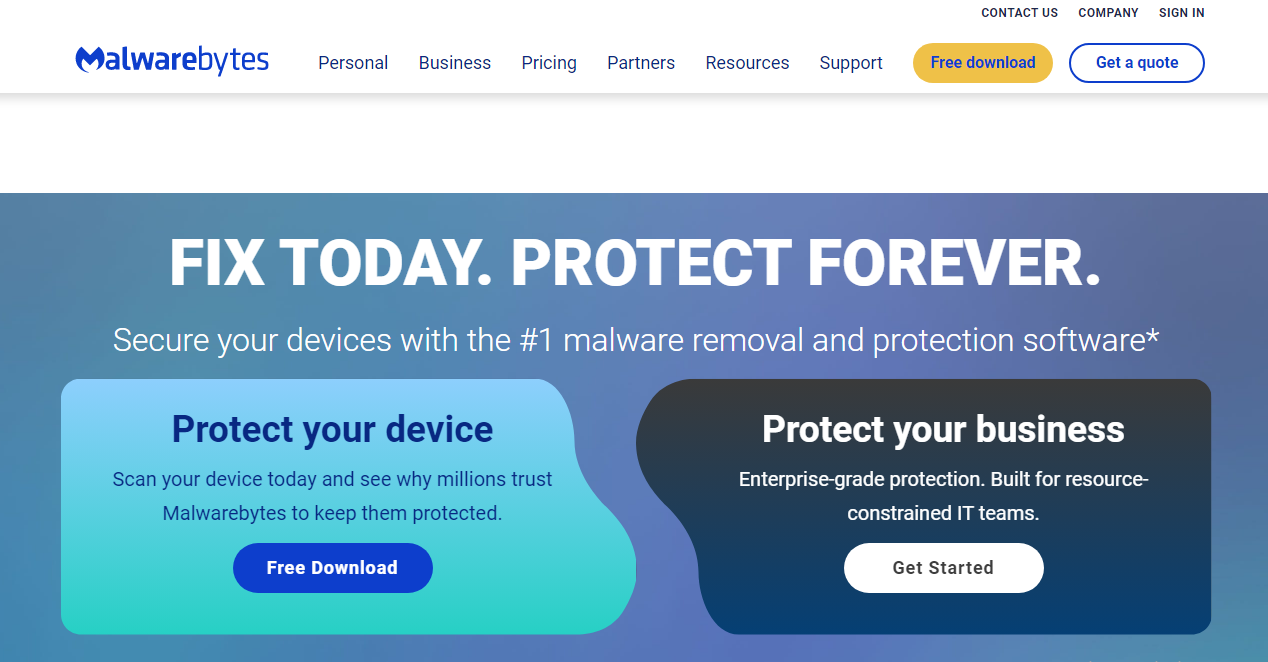Screen dimensions: 1268x662
Task: Select Support in the navigation bar
Action: pyautogui.click(x=851, y=63)
